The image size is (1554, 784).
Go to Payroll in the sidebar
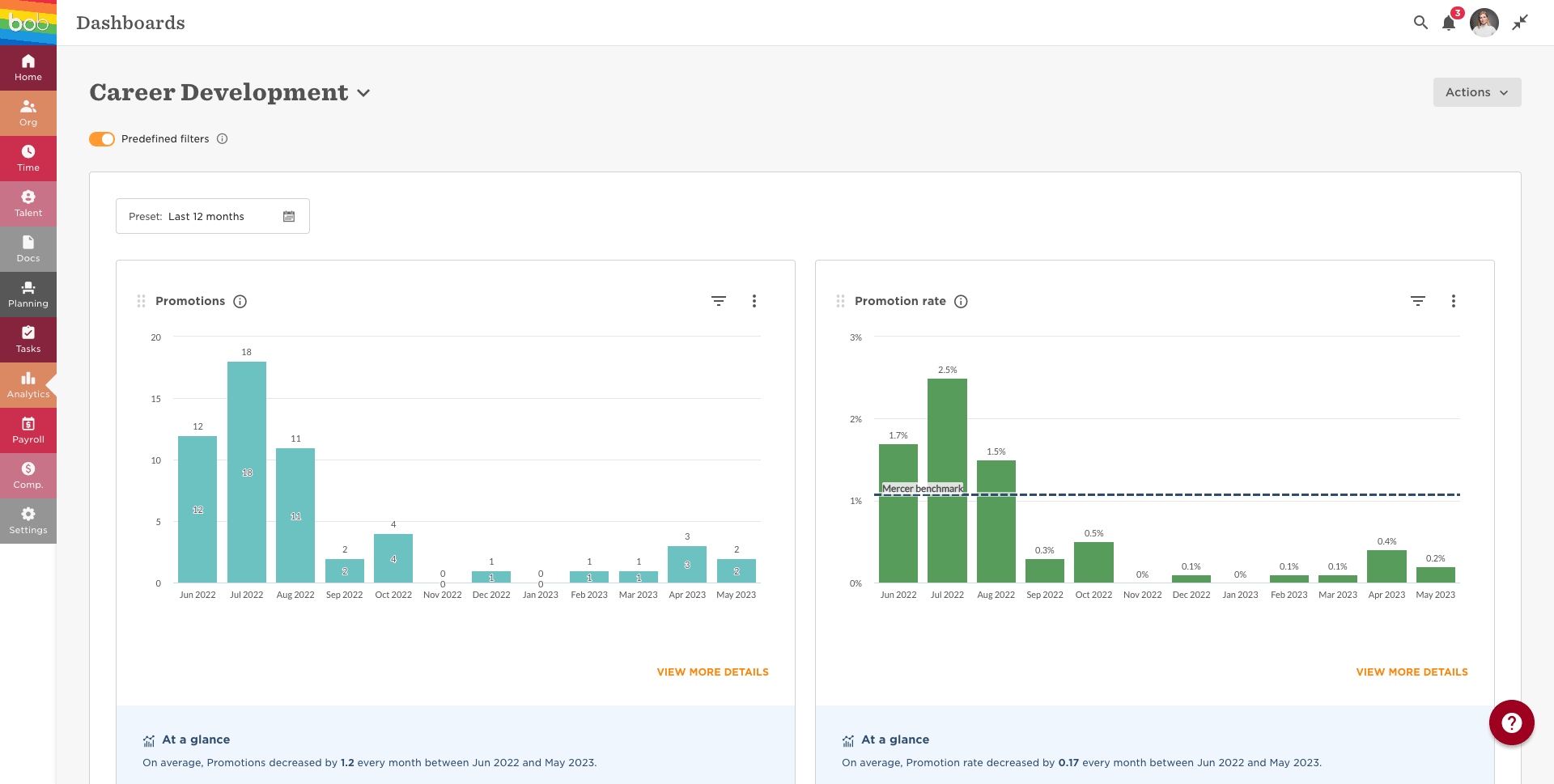28,430
